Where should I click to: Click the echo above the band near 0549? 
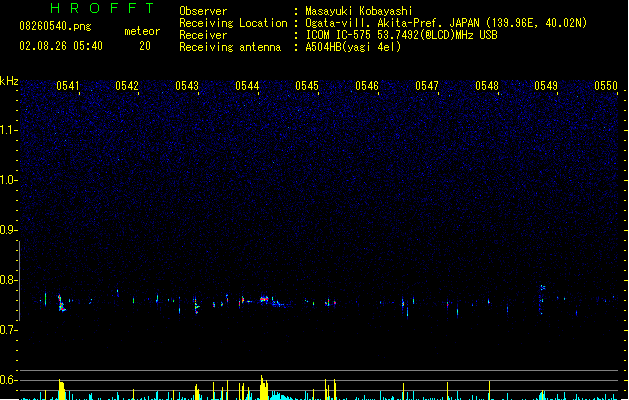(542, 287)
